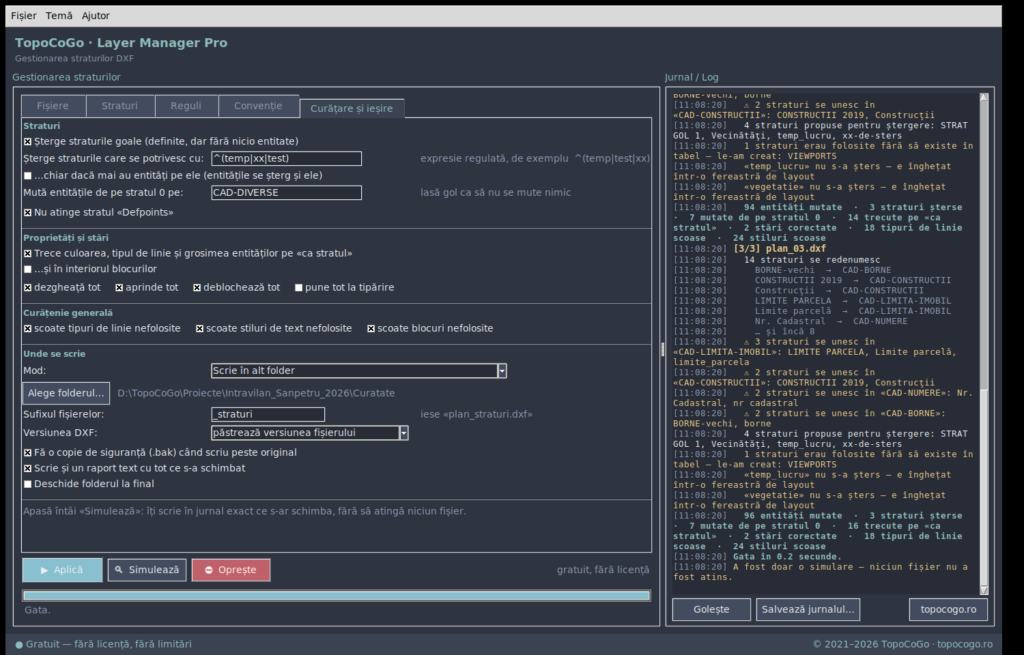
Task: Click the green status dot in status bar
Action: coord(19,645)
